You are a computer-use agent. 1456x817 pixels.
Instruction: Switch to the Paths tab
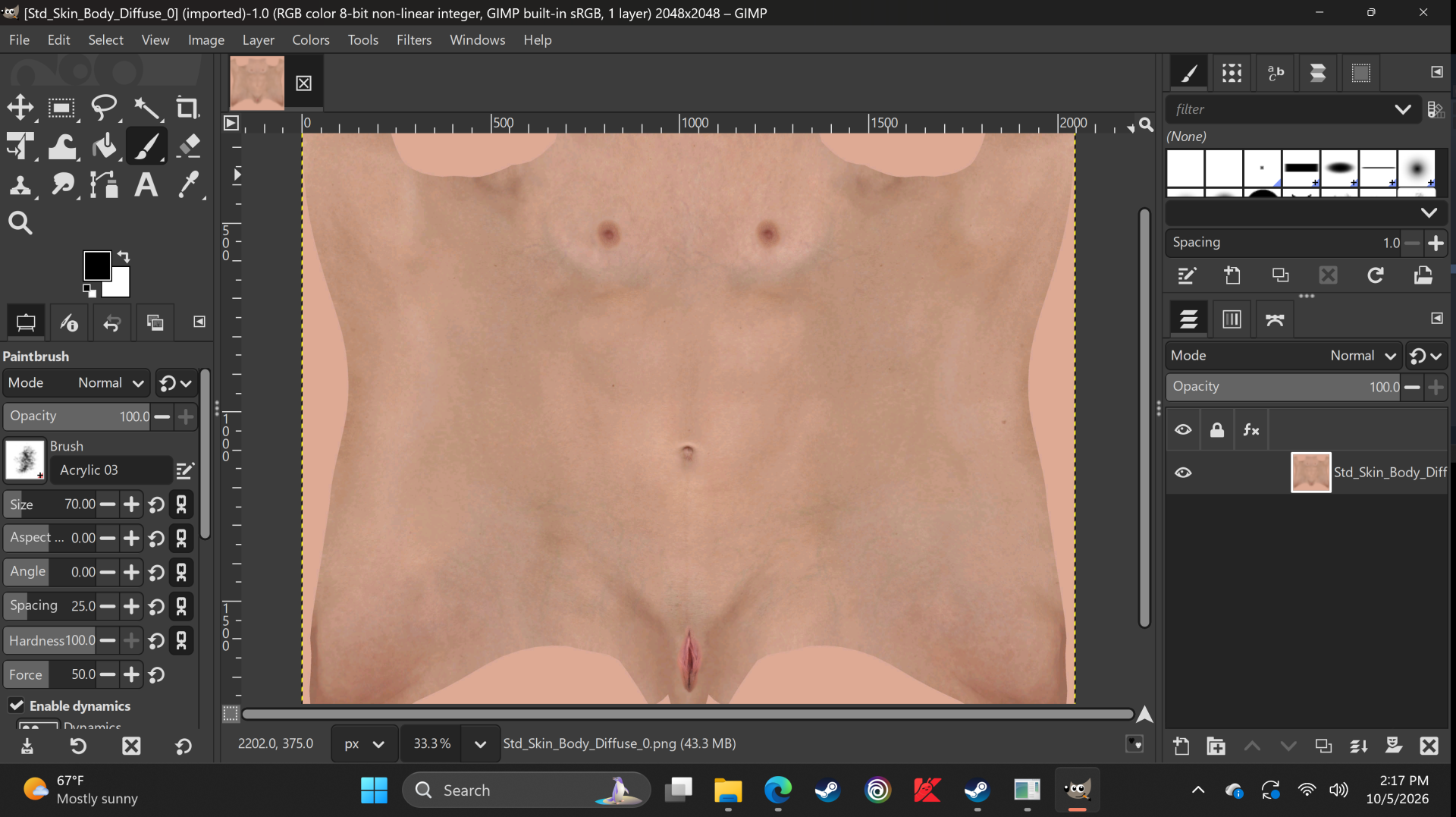[x=1275, y=319]
